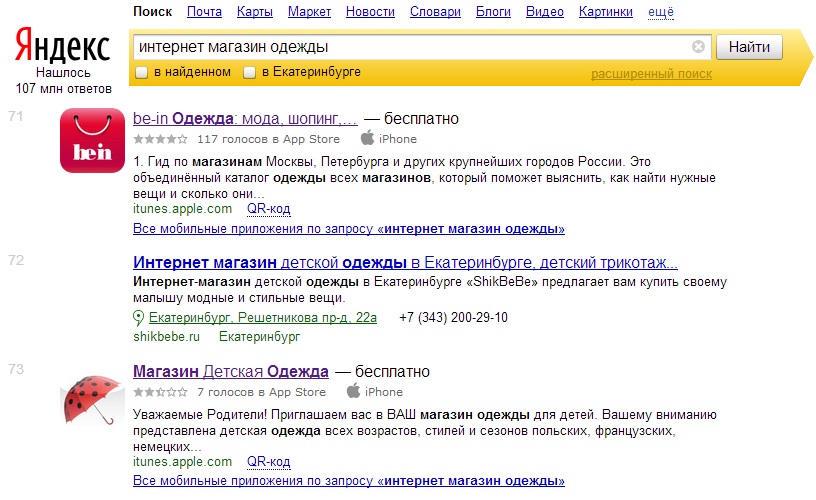Screen dimensions: 816x500
Task: Click result number 73
Action: (16, 369)
